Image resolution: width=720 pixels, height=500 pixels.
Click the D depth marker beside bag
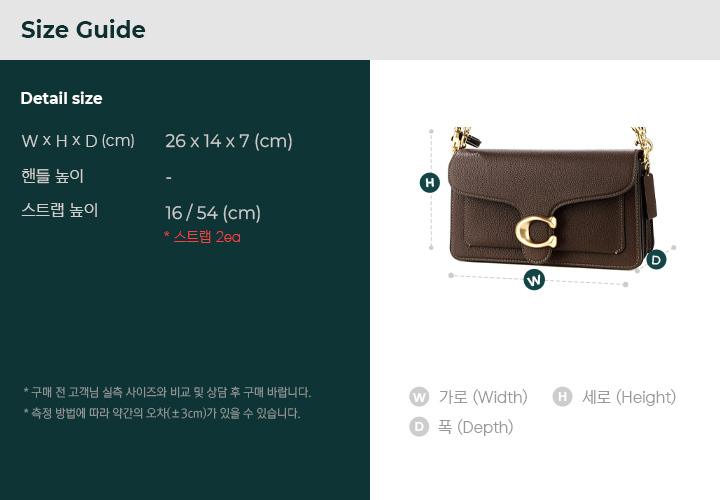click(656, 260)
